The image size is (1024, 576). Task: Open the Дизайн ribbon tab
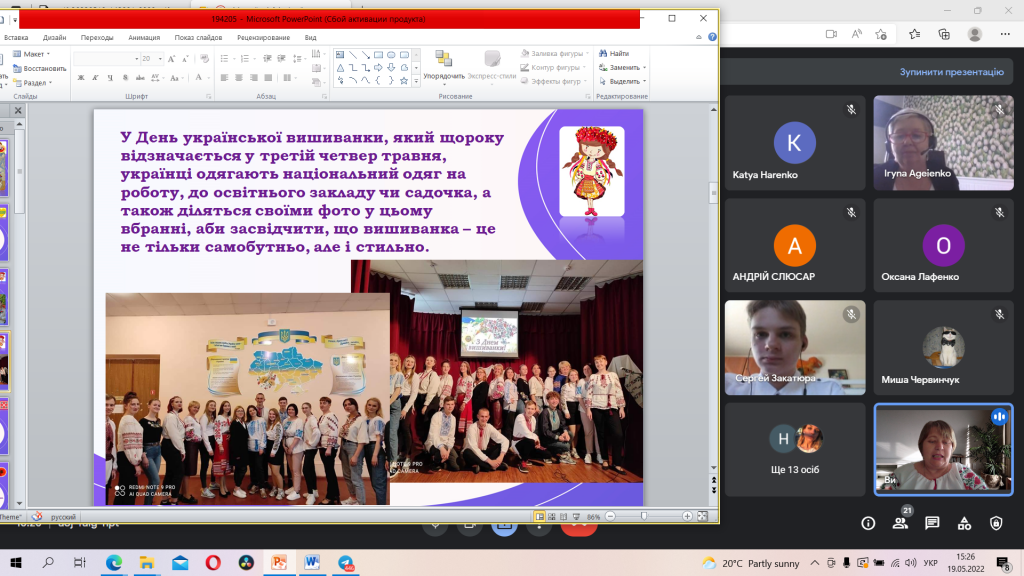coord(54,37)
